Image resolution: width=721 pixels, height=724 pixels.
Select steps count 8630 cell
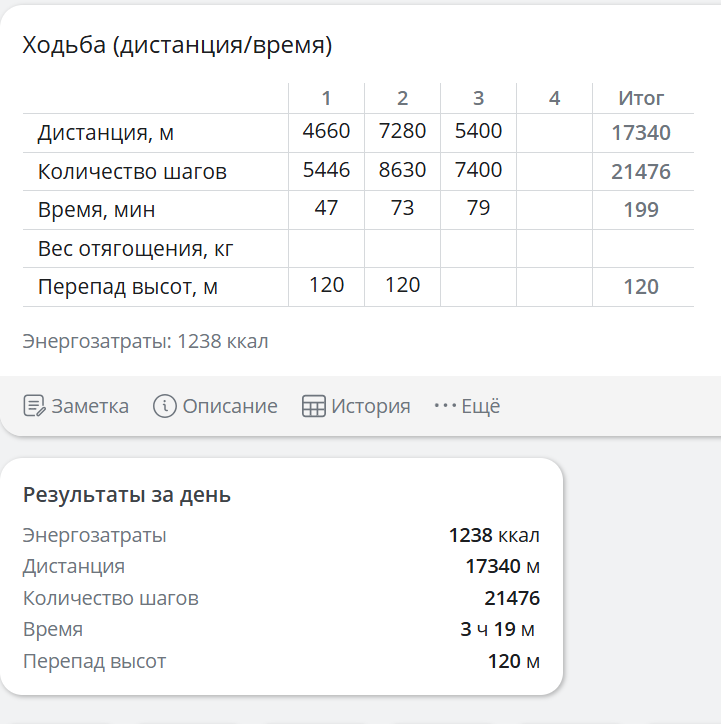pyautogui.click(x=402, y=170)
